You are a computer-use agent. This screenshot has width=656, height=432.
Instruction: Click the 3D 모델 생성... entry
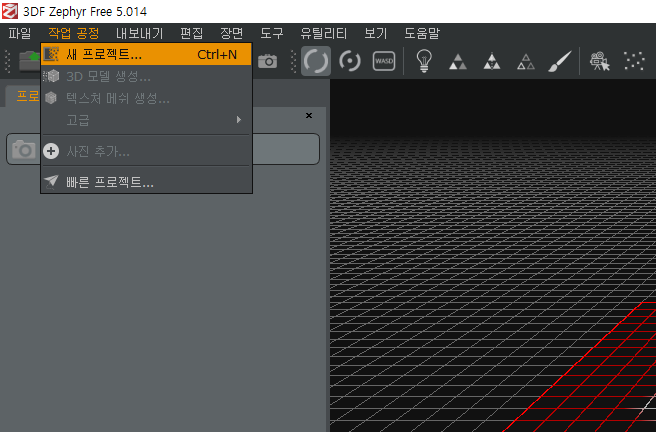tap(146, 76)
